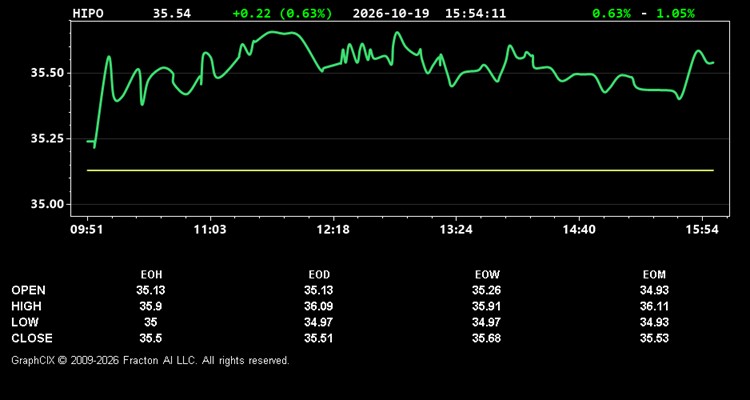
Task: Click the EOM column header
Action: click(x=654, y=275)
